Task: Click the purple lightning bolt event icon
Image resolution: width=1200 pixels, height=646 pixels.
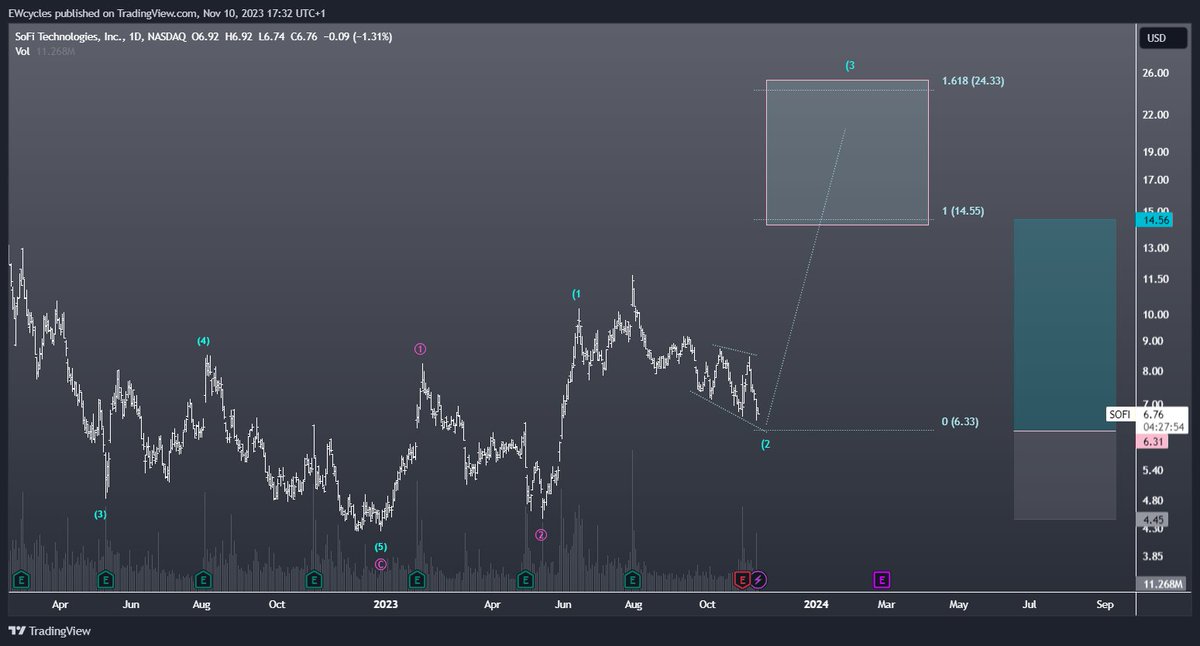Action: pos(758,579)
